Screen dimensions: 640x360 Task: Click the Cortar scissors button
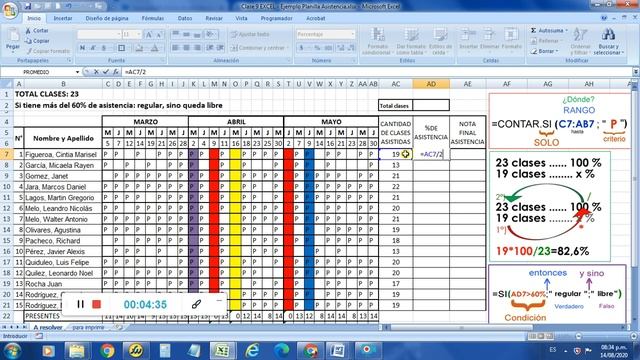(x=37, y=31)
